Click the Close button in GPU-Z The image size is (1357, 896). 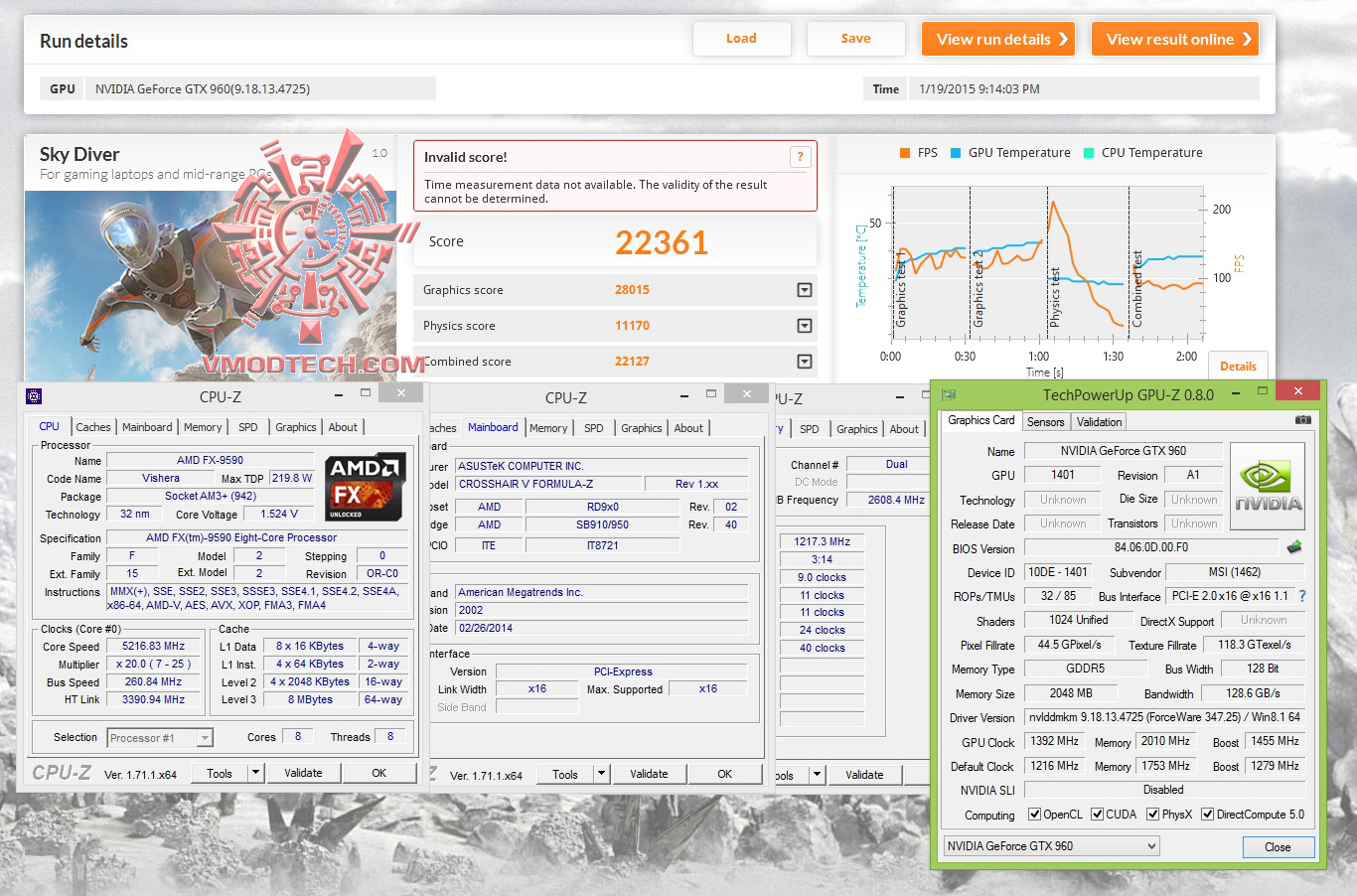1278,847
